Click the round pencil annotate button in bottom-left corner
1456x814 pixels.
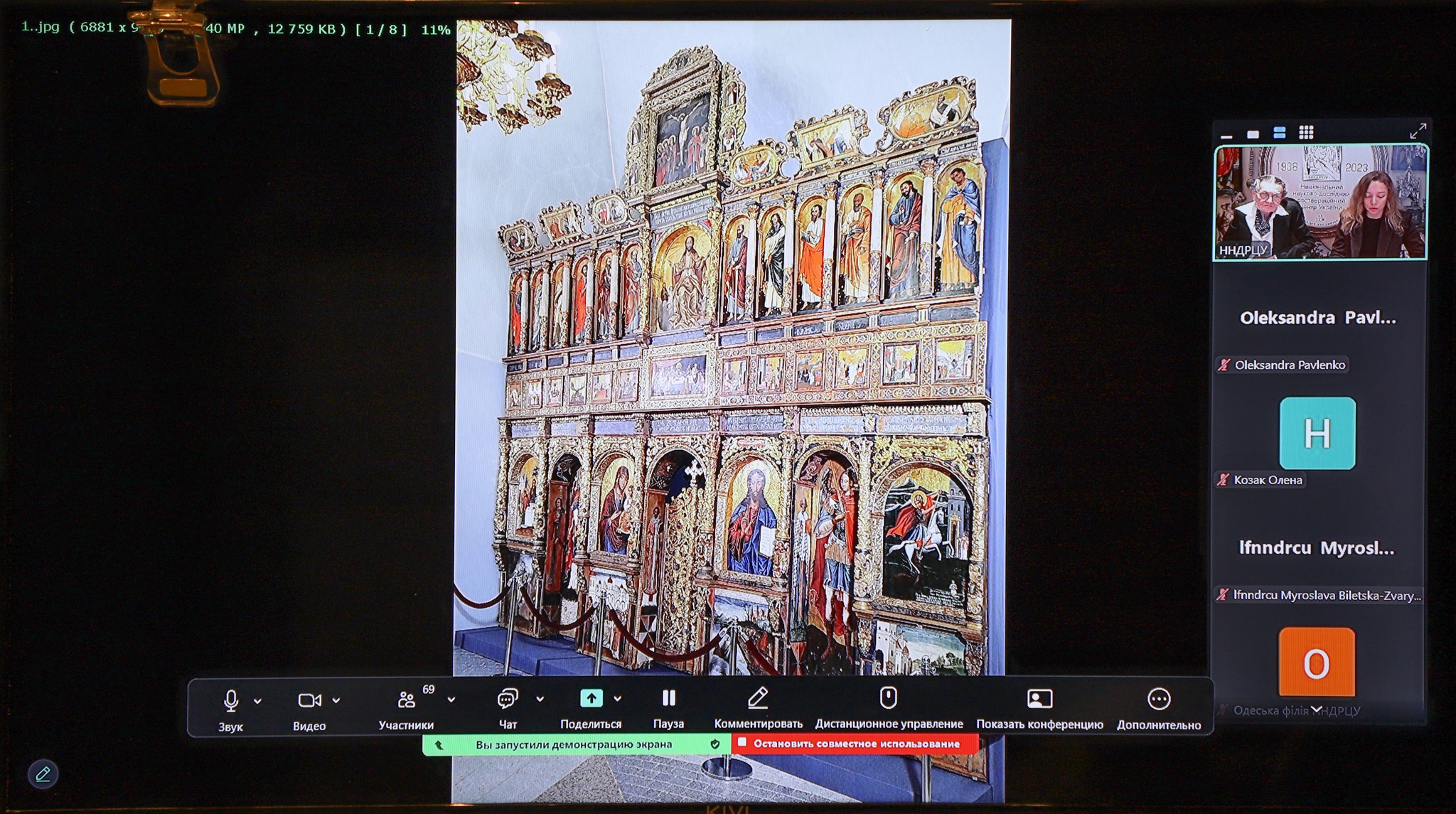(x=43, y=773)
